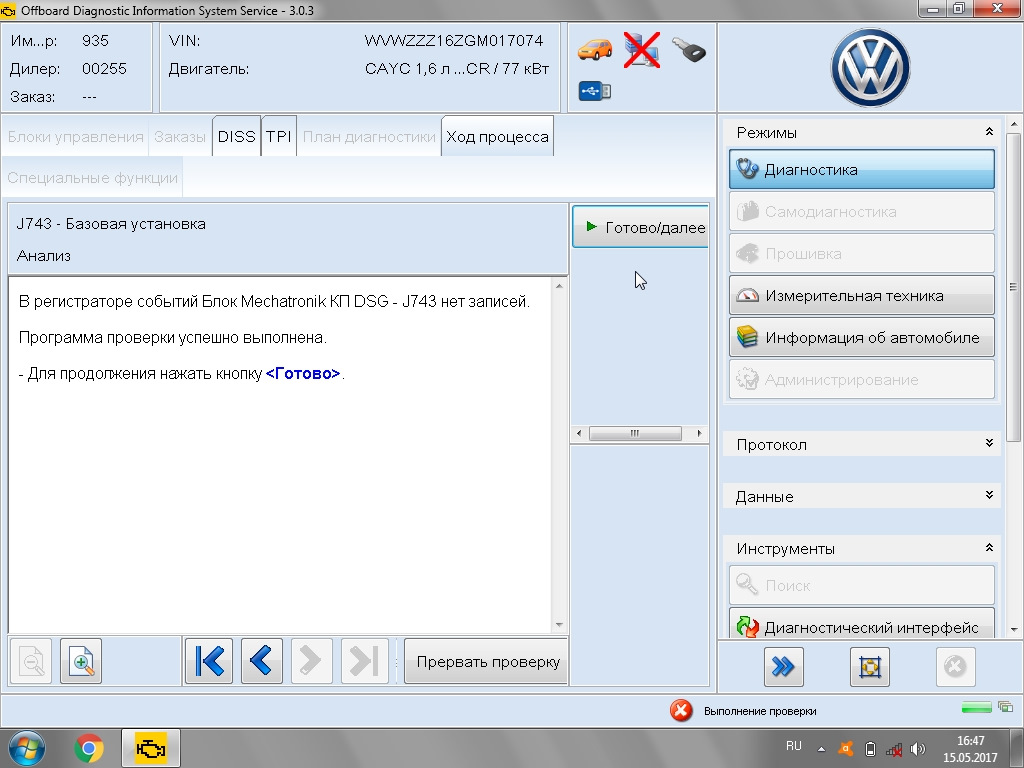Screen dimensions: 1024x768
Task: Open Измерительная техника mode
Action: (x=861, y=295)
